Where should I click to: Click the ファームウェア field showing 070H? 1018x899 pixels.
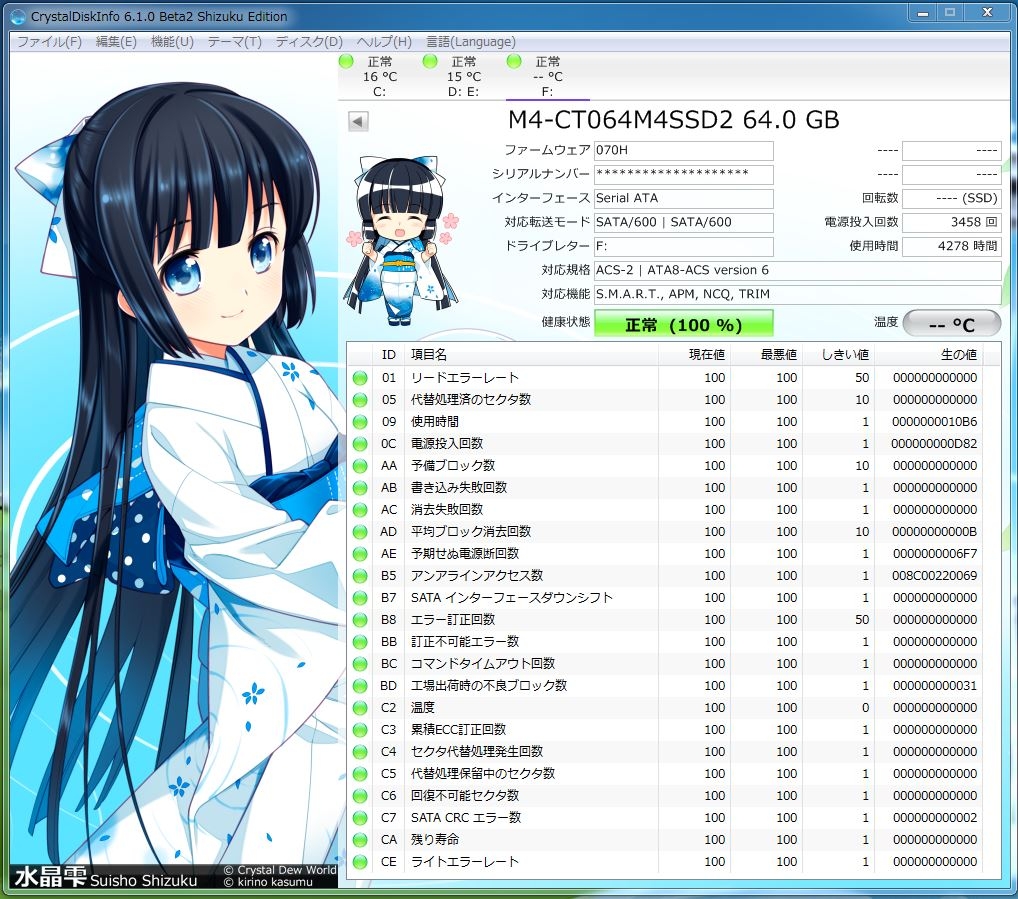pyautogui.click(x=684, y=151)
